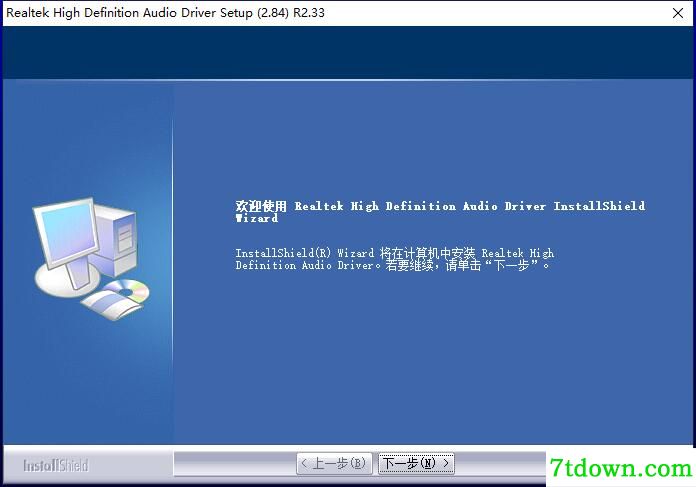This screenshot has width=696, height=487.
Task: Click the title bar text "Realtek High Definition Audio Driver Setup"
Action: click(129, 12)
